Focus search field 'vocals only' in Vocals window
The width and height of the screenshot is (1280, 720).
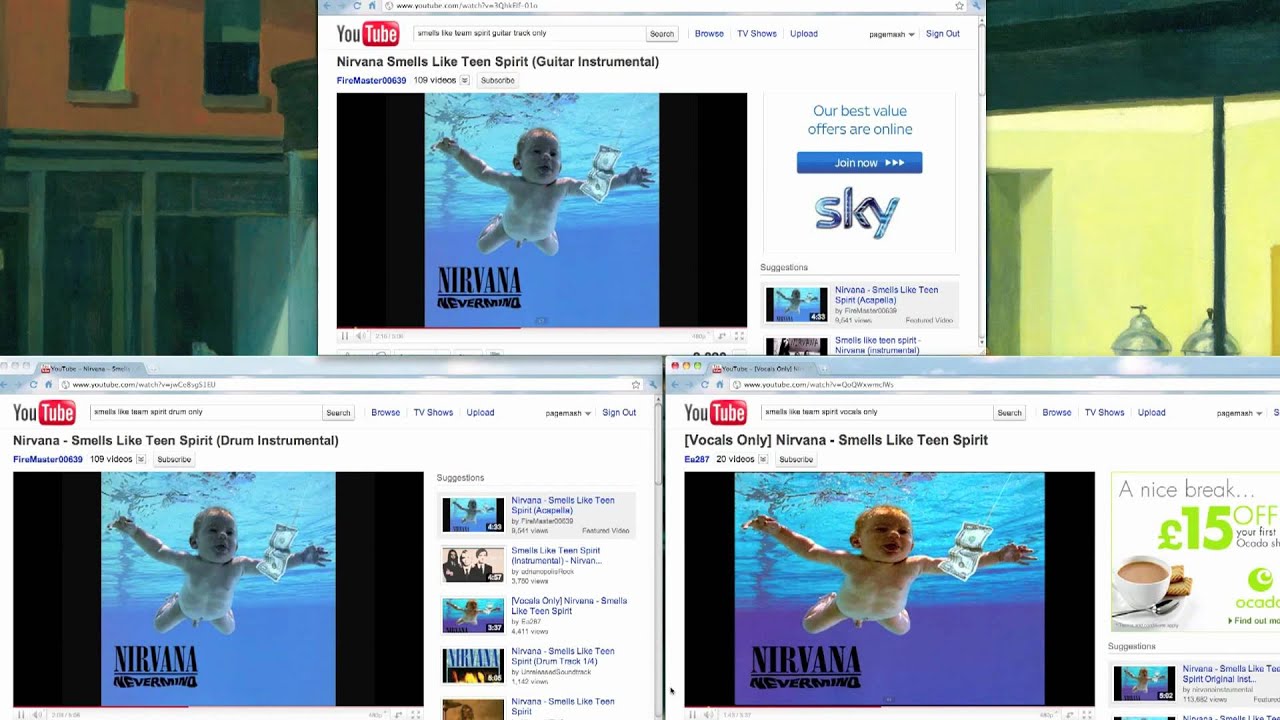coord(877,413)
